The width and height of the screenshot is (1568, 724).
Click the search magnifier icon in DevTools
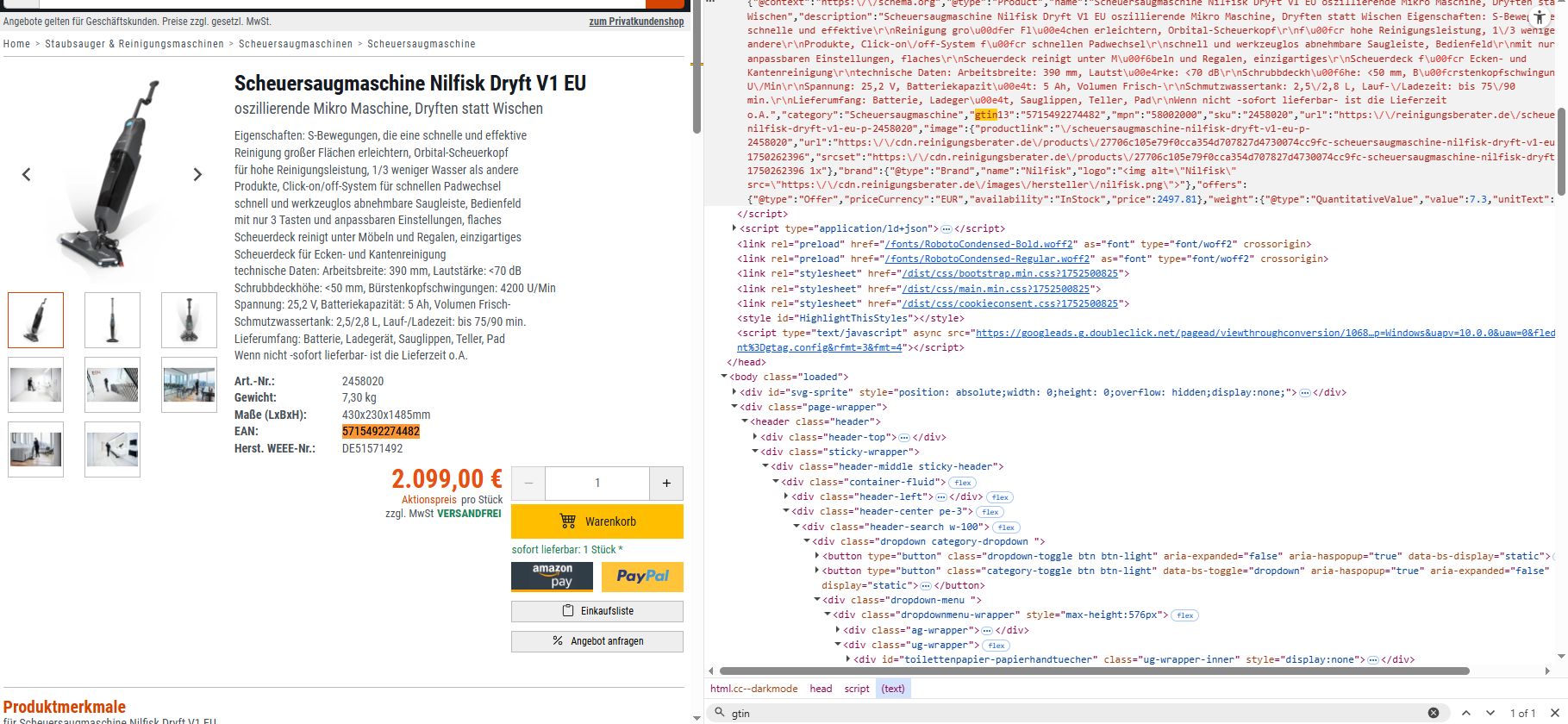tap(718, 713)
